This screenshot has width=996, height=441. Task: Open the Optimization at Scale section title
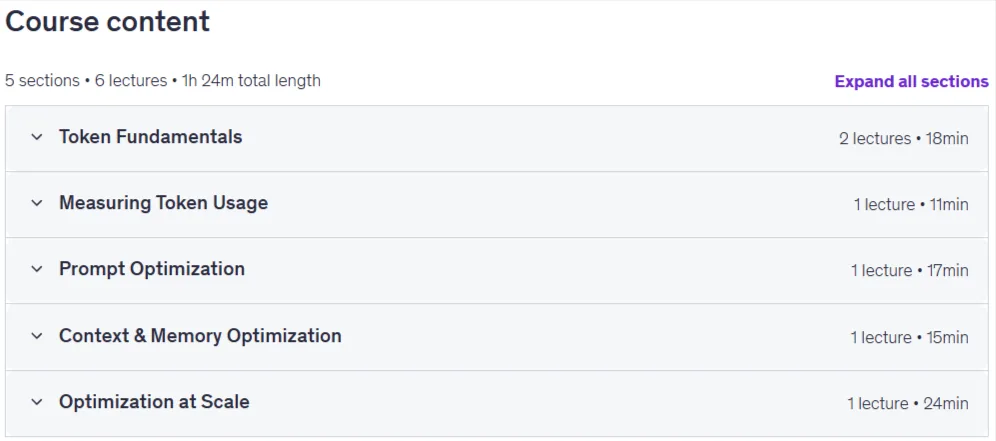tap(154, 402)
